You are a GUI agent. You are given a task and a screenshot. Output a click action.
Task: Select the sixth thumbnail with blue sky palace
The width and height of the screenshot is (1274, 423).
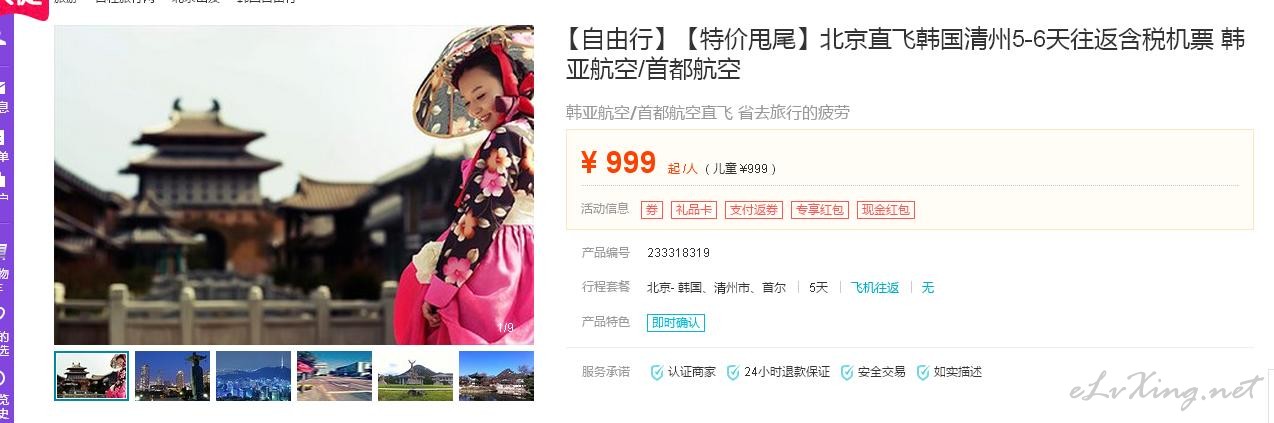pos(496,376)
